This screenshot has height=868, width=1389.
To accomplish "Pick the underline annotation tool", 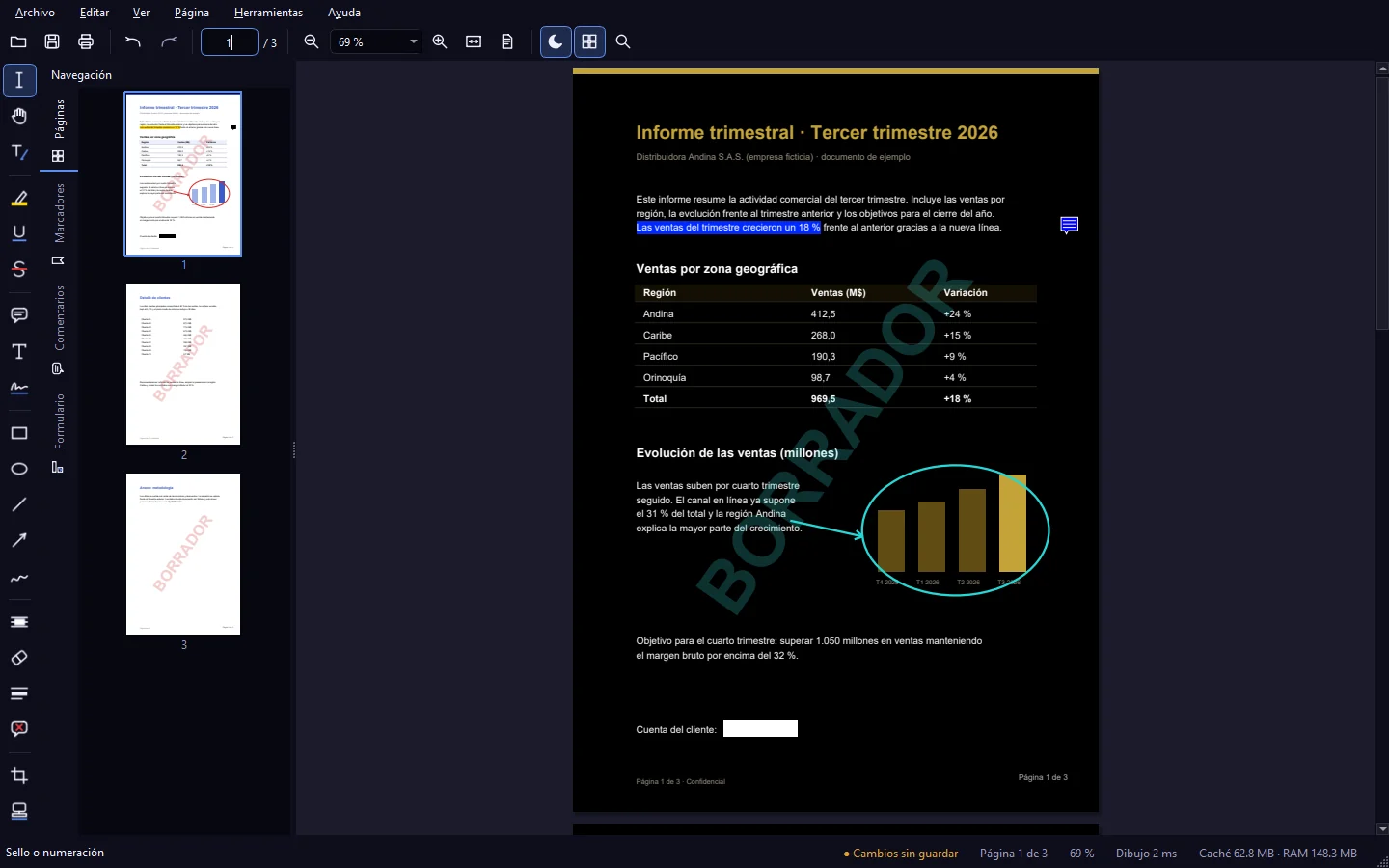I will pos(19,233).
